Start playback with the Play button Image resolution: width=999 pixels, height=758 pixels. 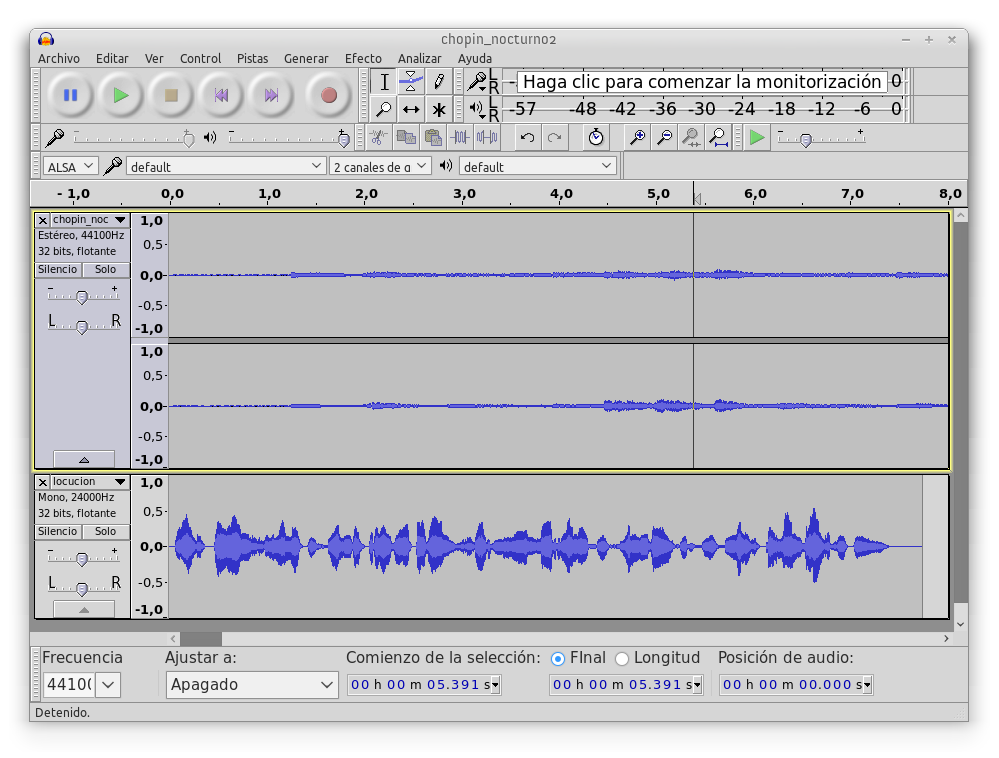pos(120,96)
